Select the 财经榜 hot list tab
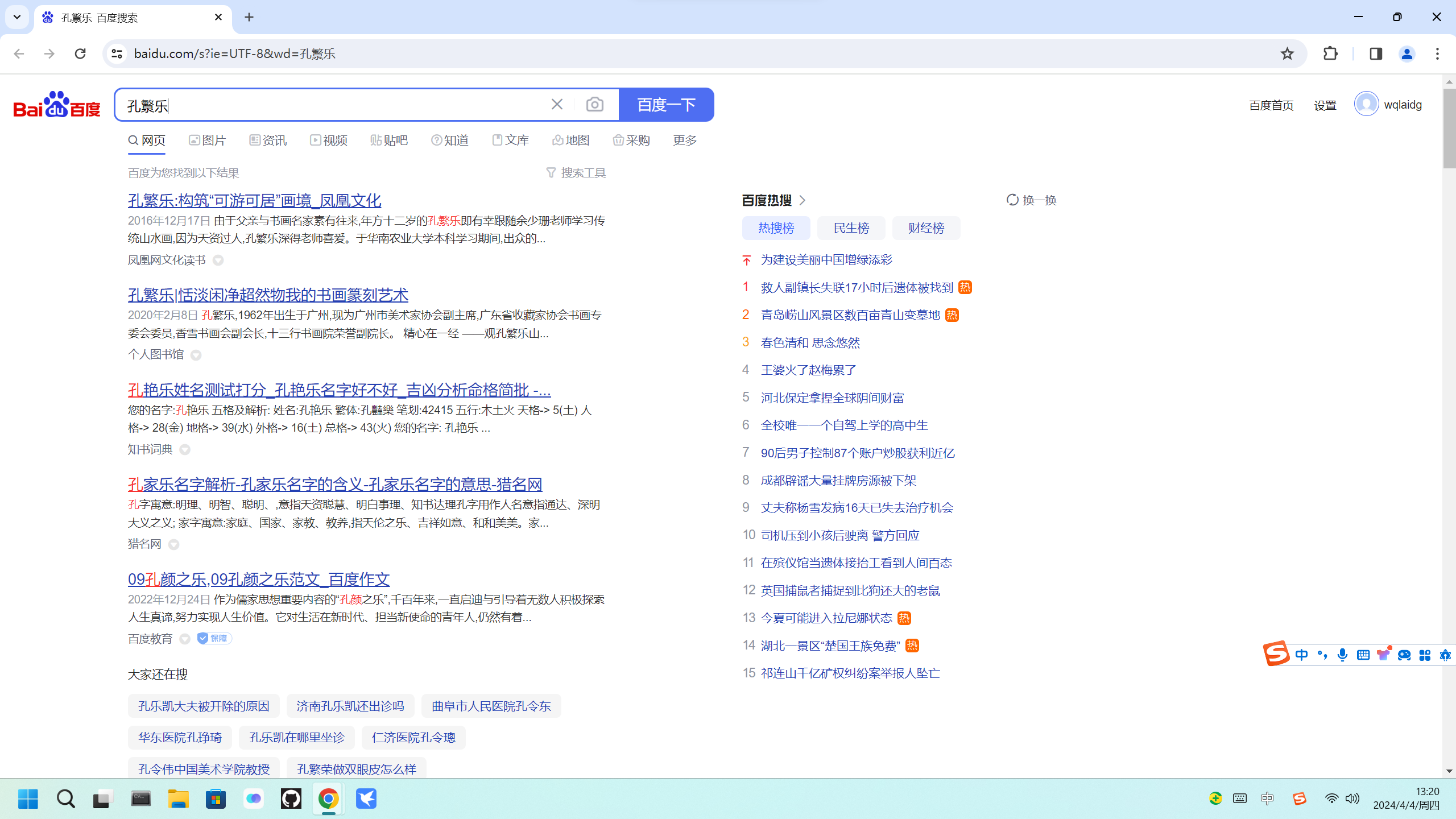Viewport: 1456px width, 819px height. 926,228
